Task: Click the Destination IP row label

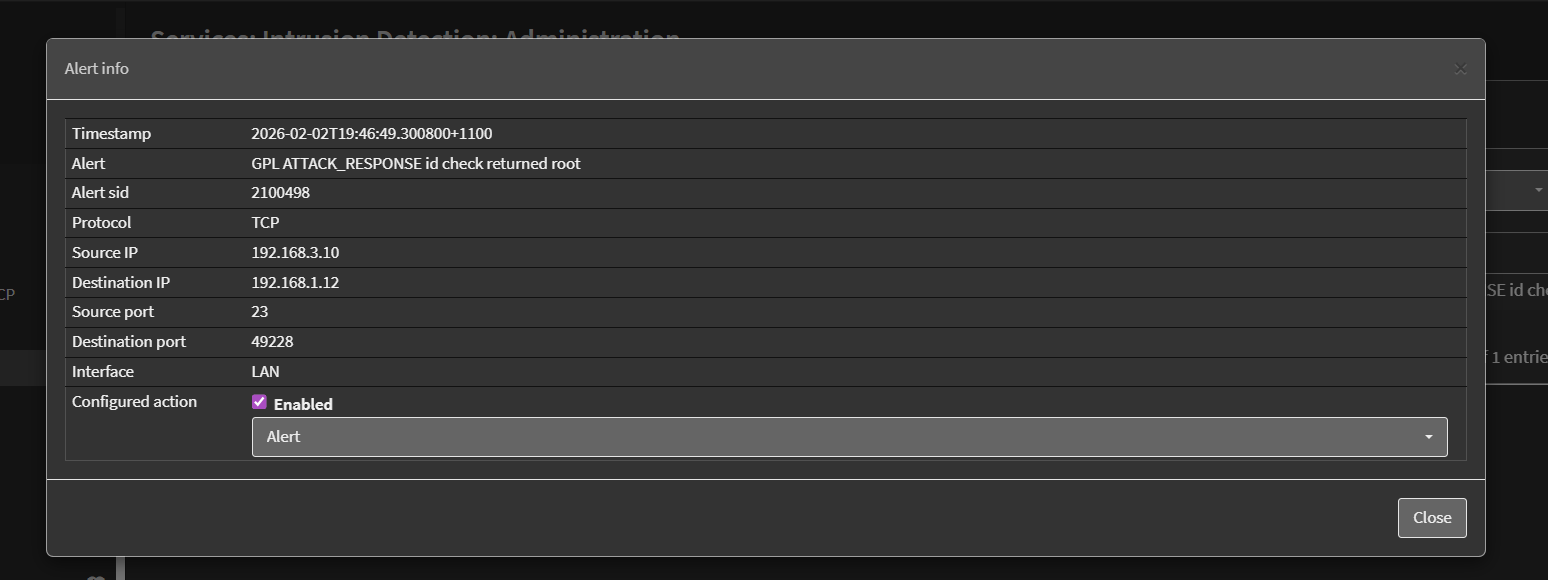Action: (121, 283)
